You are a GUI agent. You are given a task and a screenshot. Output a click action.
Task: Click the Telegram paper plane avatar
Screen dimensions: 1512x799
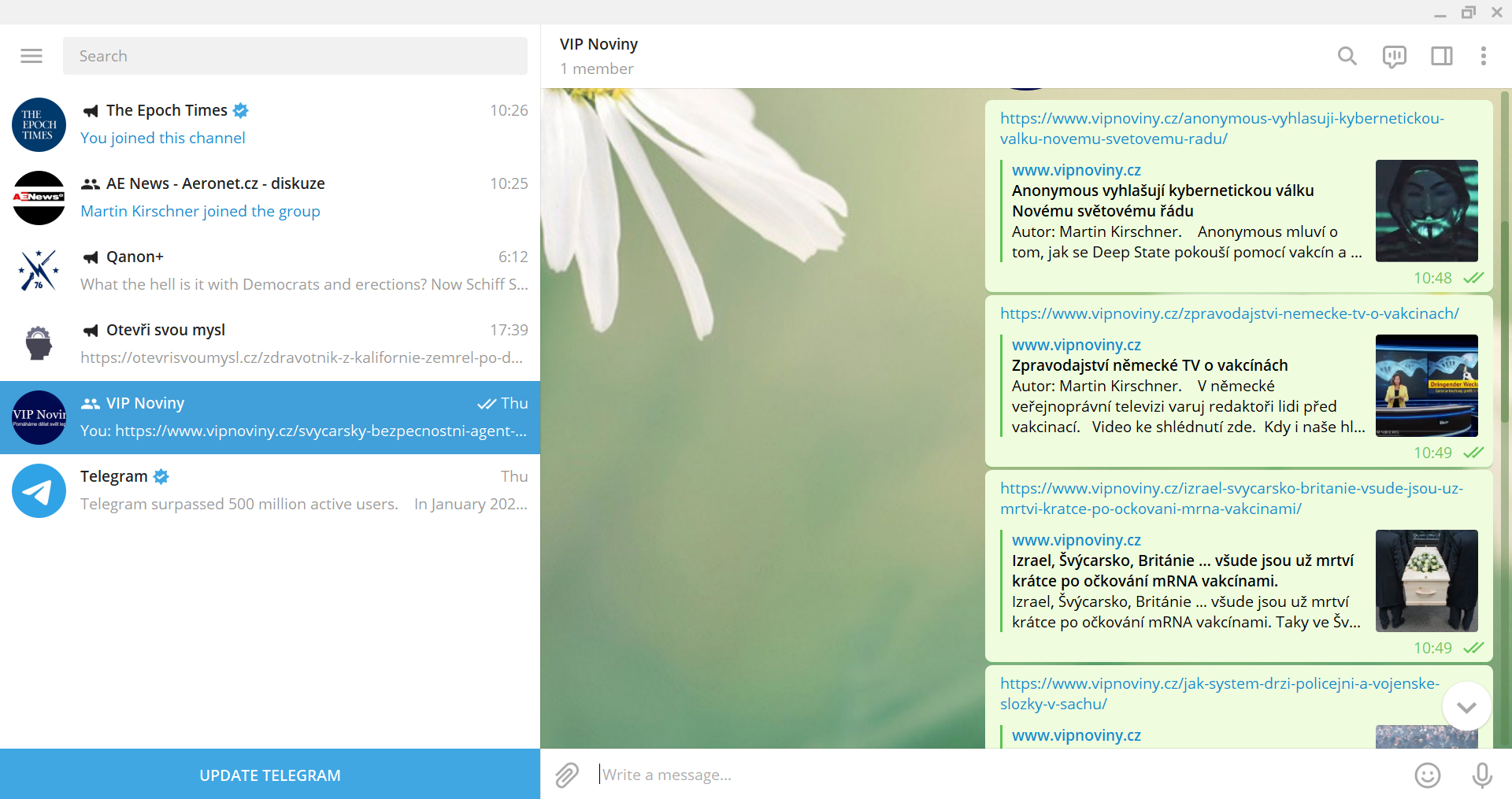coord(39,490)
